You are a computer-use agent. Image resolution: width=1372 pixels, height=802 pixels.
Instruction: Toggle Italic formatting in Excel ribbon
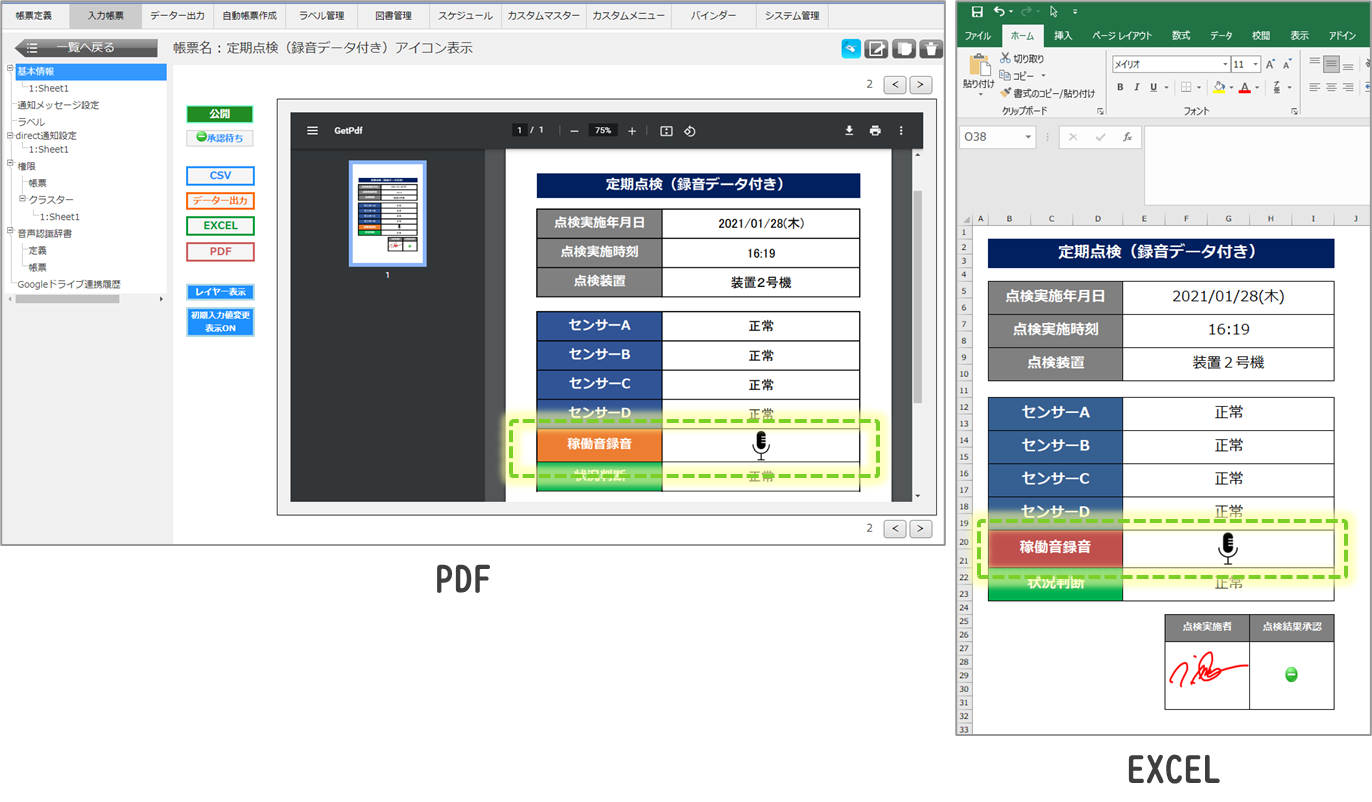[x=1137, y=88]
